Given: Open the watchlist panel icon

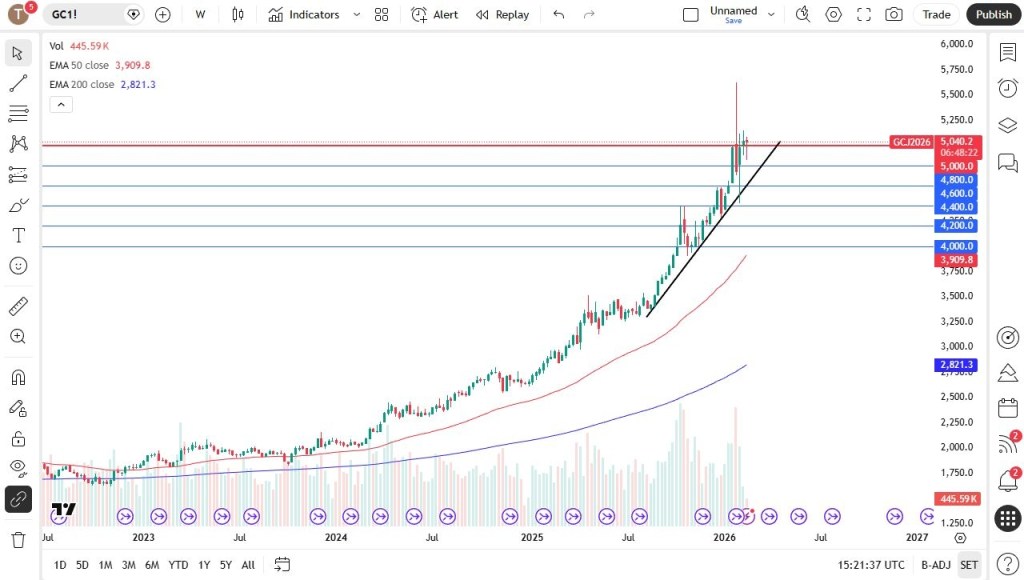Looking at the screenshot, I should 1007,52.
